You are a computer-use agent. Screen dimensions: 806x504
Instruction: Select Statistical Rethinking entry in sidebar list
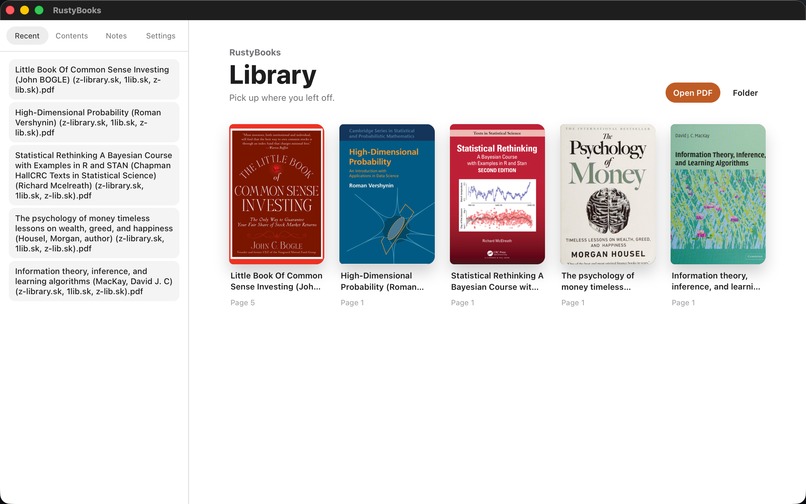[94, 175]
